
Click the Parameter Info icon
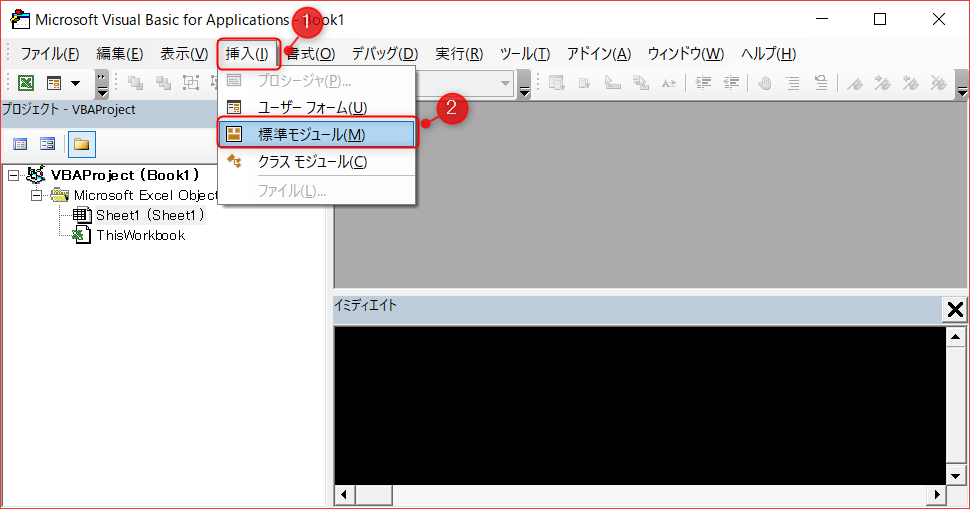click(640, 83)
